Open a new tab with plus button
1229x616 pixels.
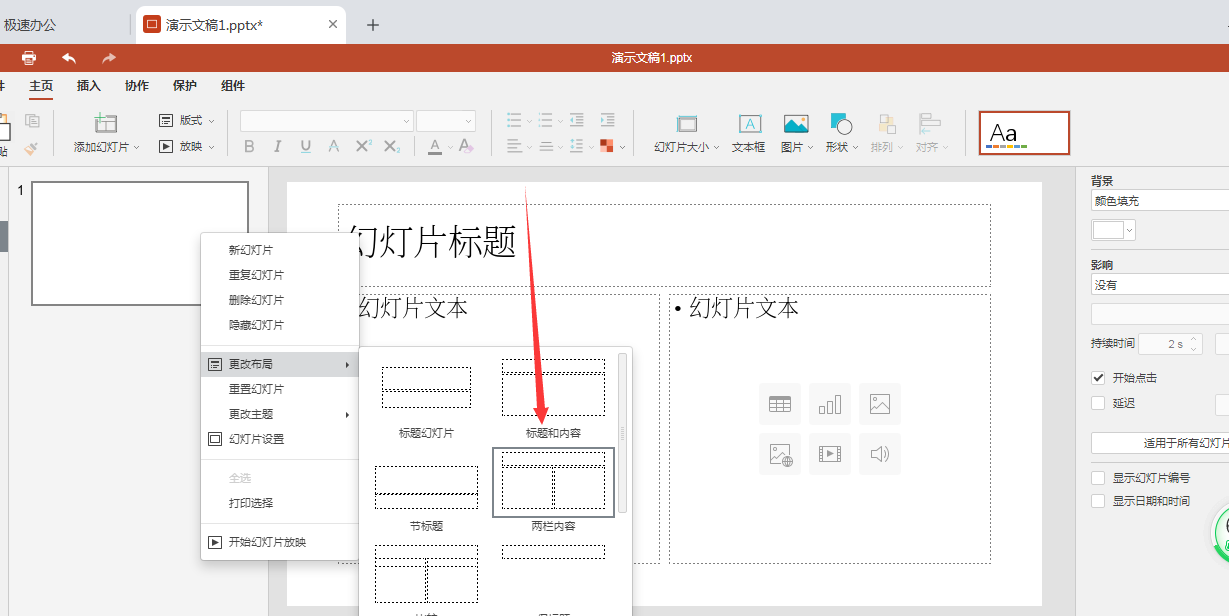pyautogui.click(x=373, y=25)
